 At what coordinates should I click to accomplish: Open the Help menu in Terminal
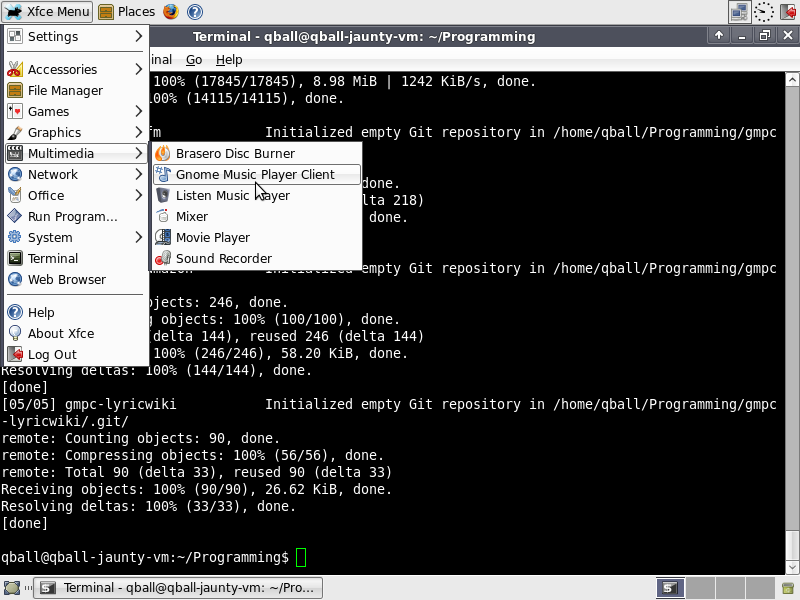click(x=229, y=60)
